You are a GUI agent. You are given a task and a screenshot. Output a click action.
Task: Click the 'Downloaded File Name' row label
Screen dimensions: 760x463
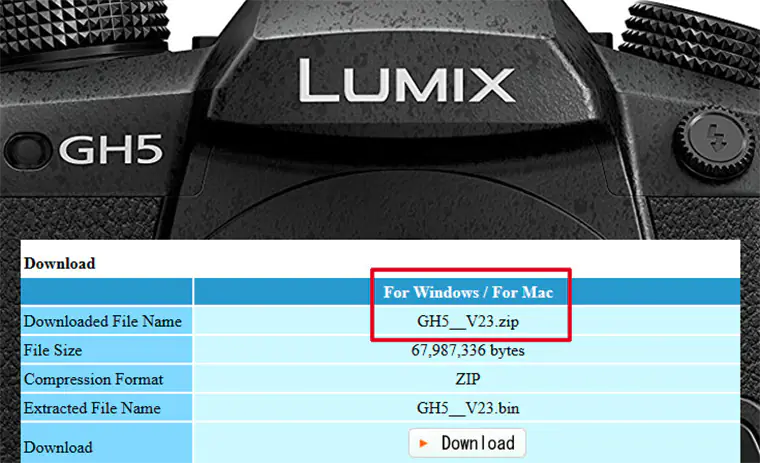pos(103,321)
